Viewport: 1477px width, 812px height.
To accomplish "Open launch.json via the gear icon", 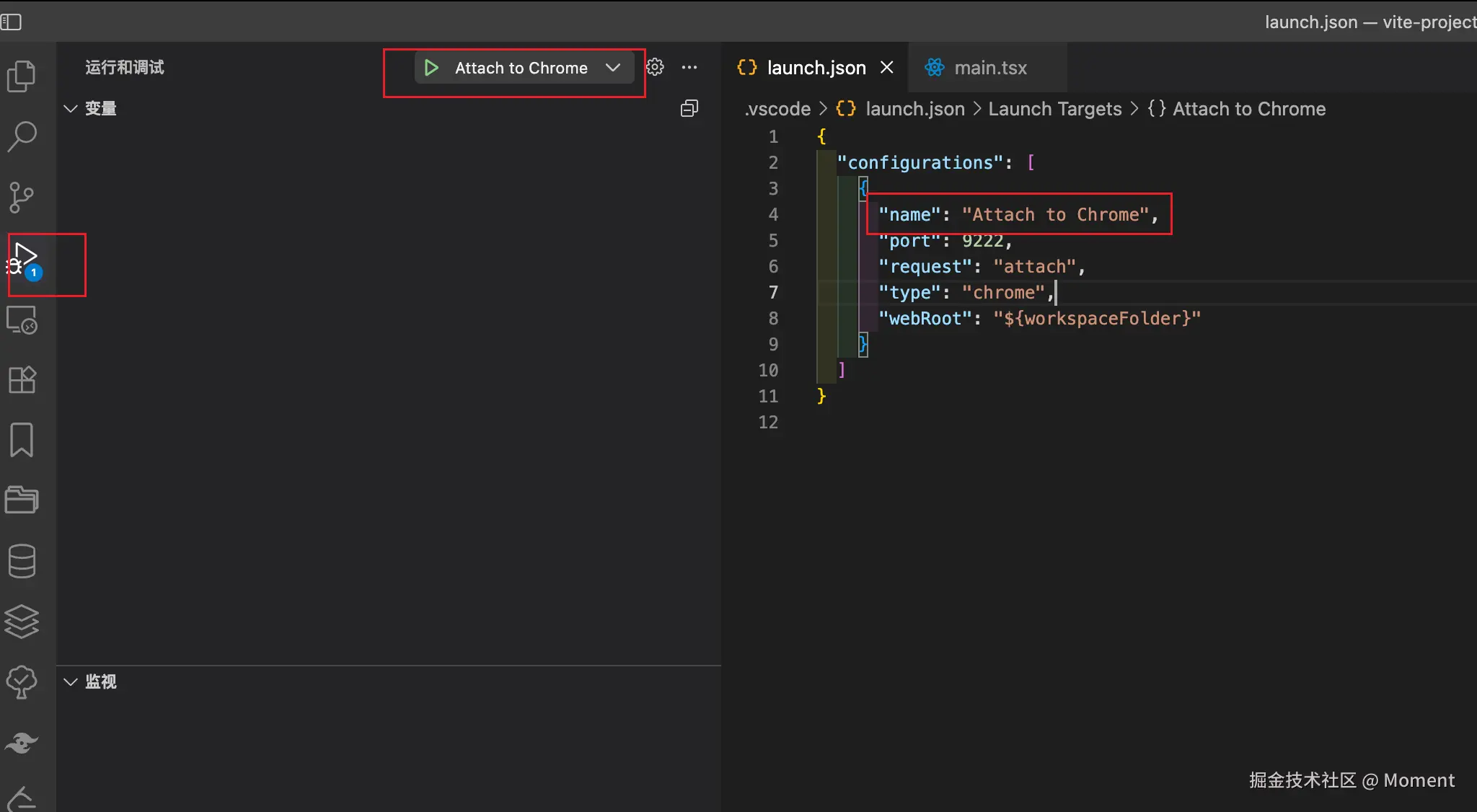I will click(655, 67).
